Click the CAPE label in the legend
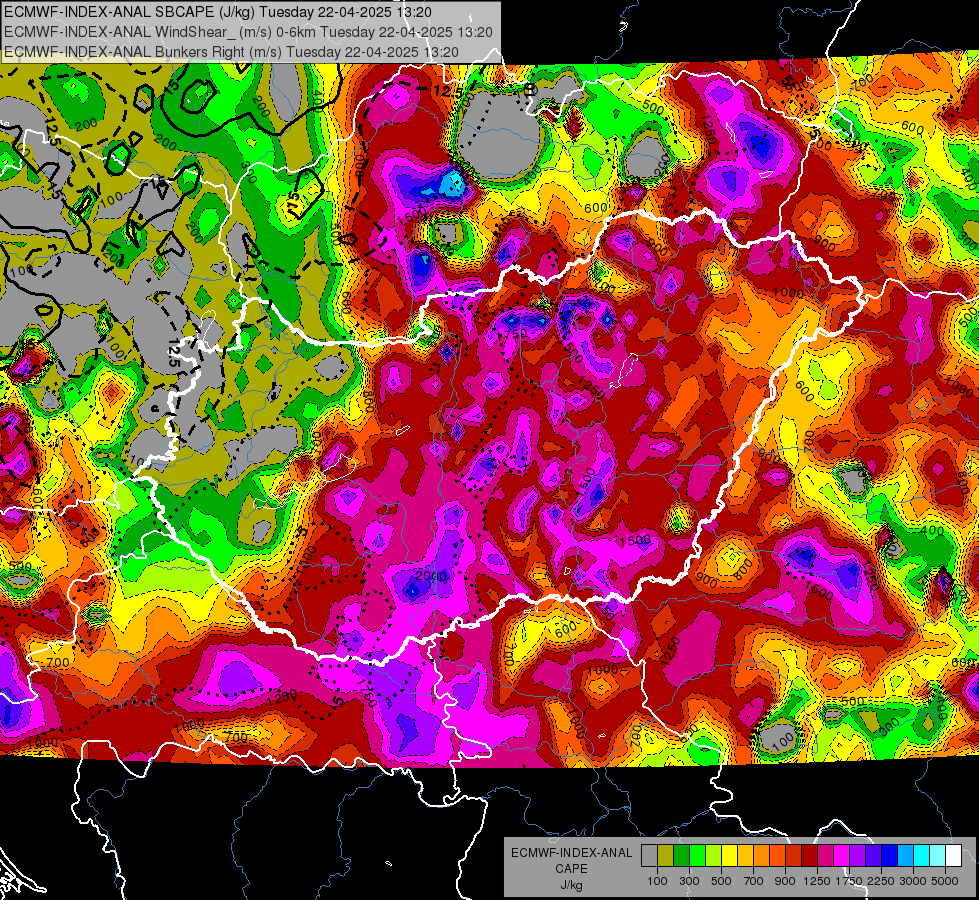The height and width of the screenshot is (900, 979). (571, 869)
